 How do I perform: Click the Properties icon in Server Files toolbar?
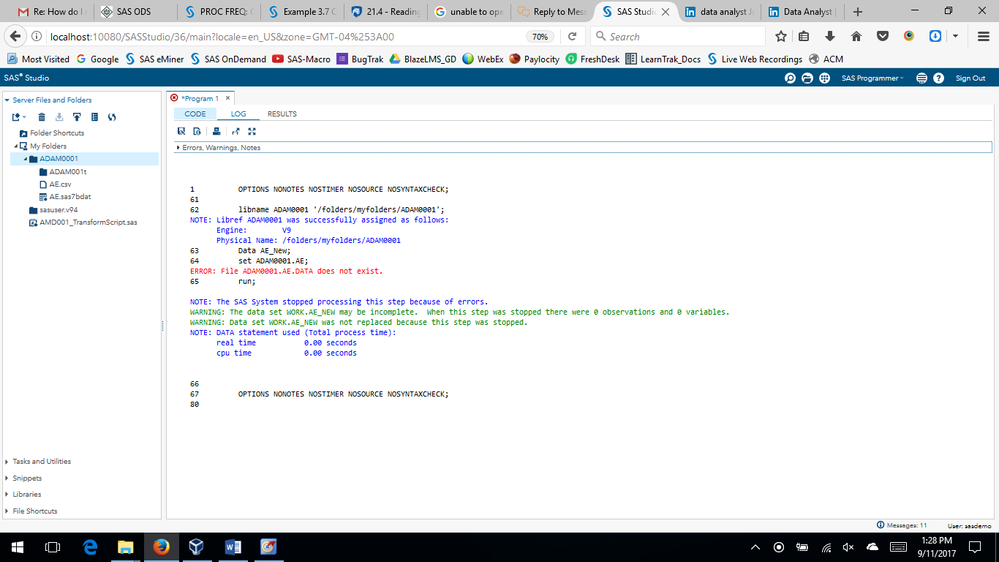coord(94,117)
